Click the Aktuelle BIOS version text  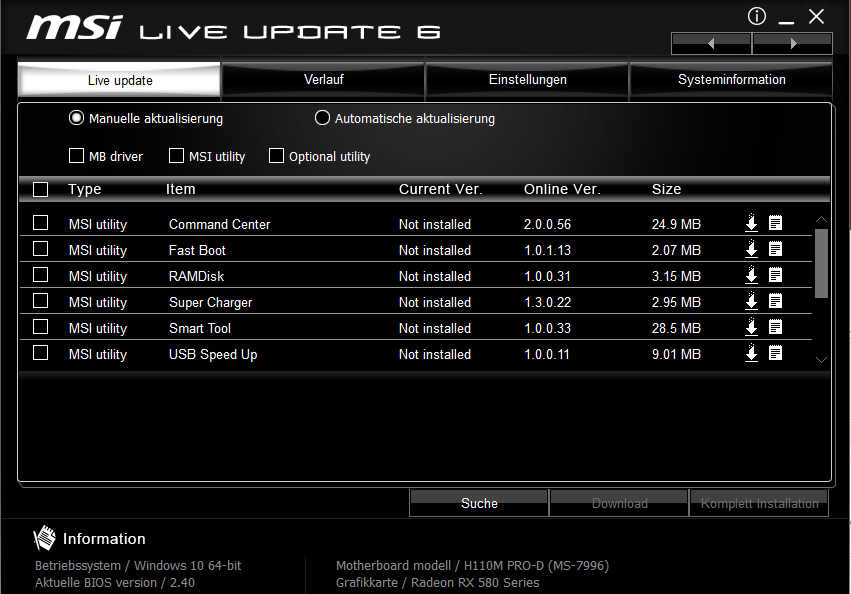point(115,583)
